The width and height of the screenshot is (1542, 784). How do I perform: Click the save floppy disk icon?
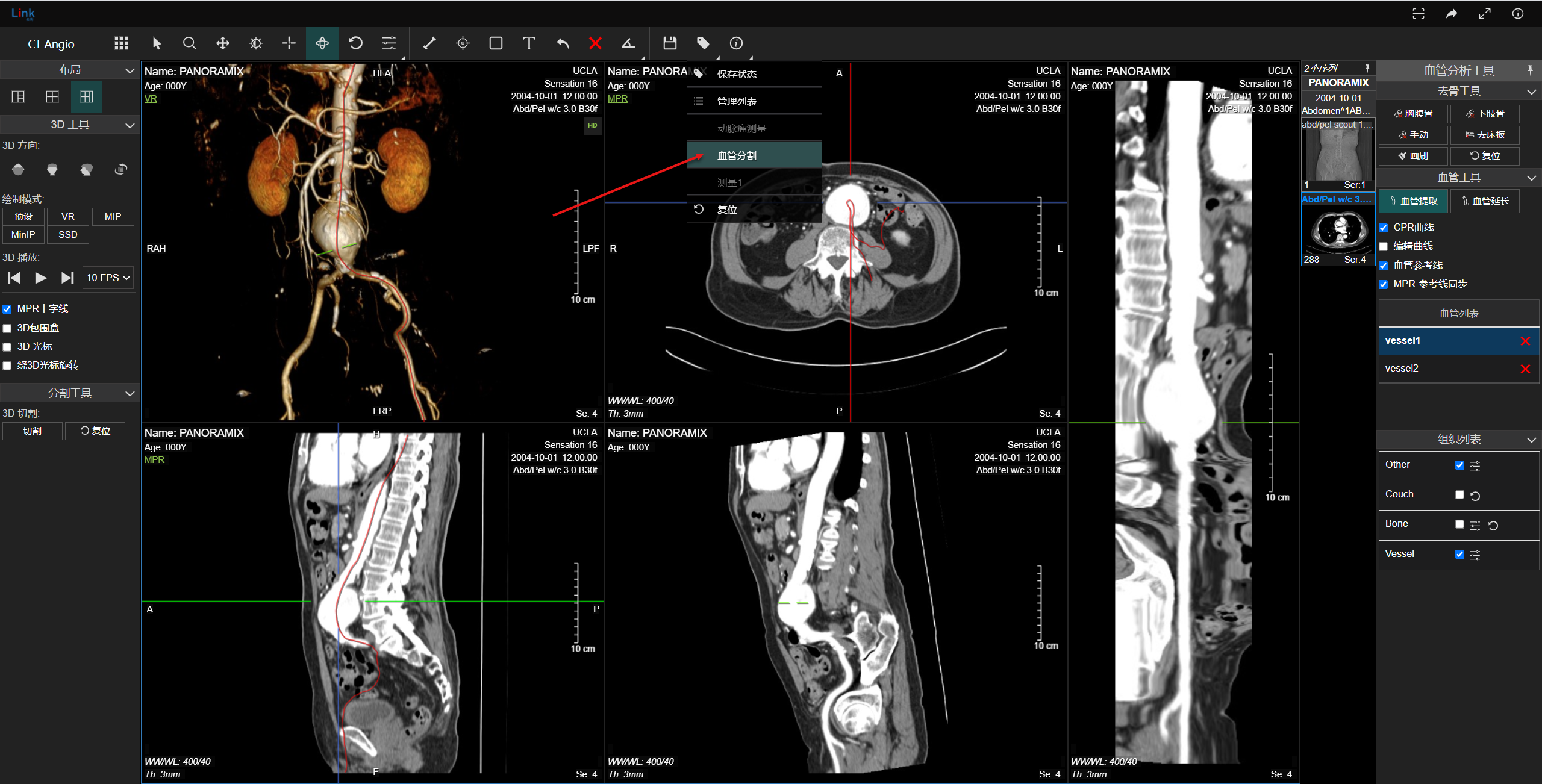(x=670, y=43)
